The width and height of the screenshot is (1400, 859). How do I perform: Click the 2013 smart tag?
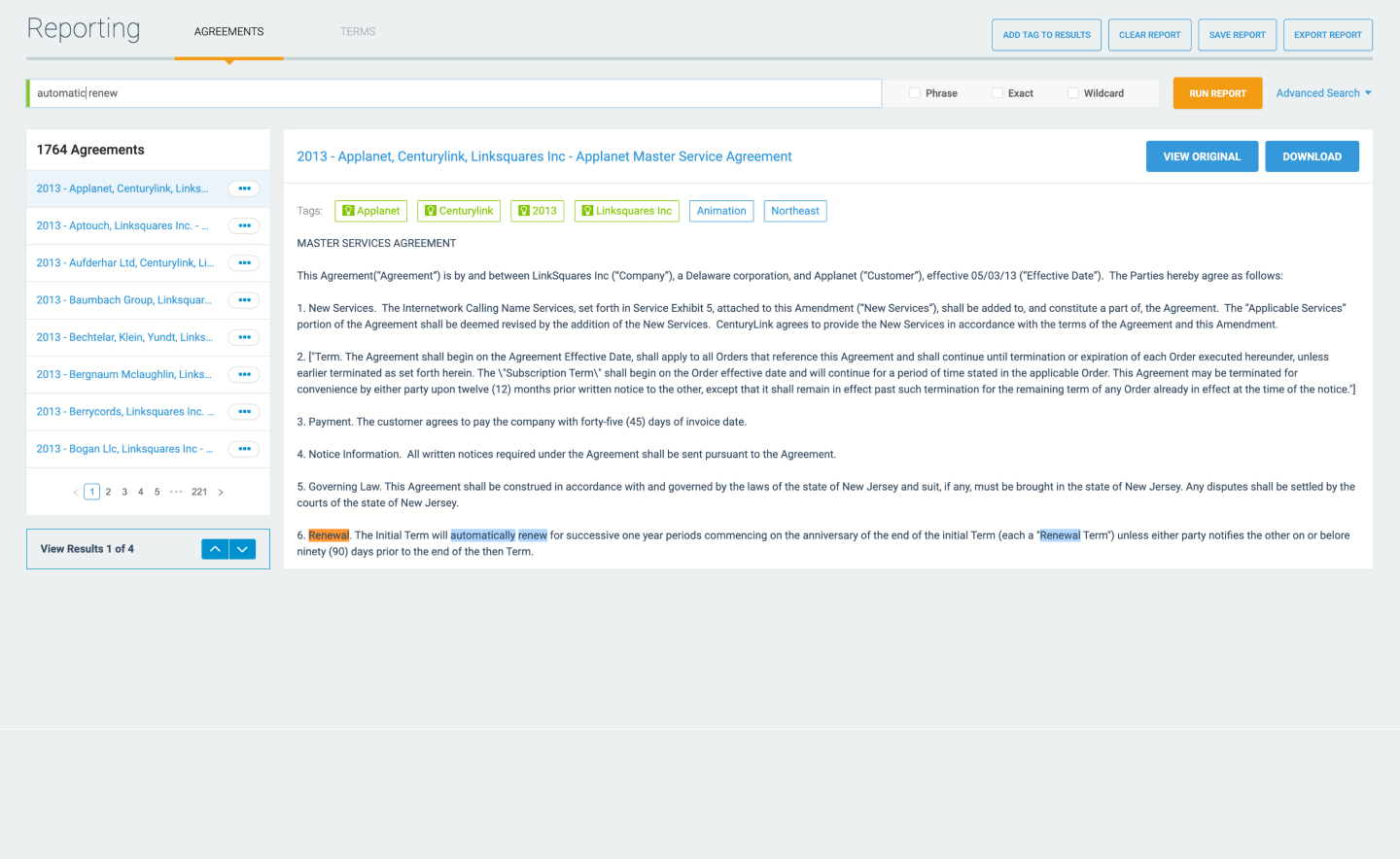(538, 211)
